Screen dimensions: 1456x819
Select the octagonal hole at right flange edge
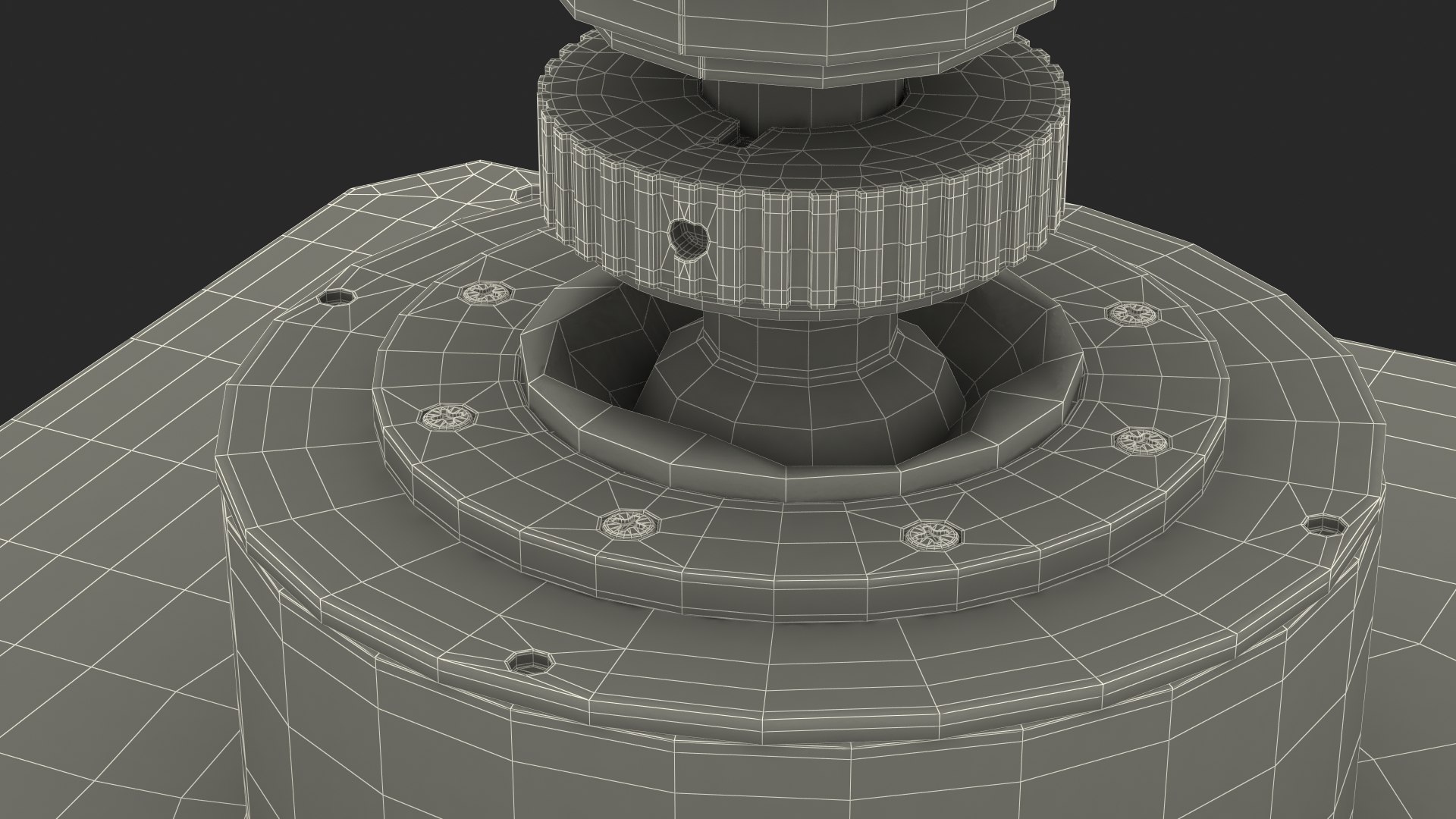tap(1324, 526)
